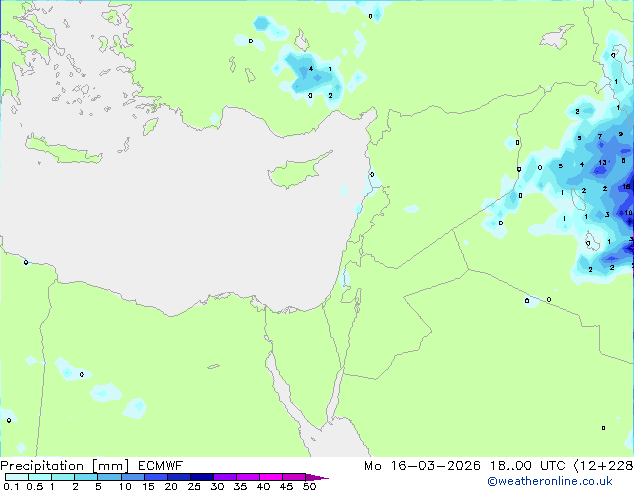Click the 30–35 mm purple legend box

coord(225,477)
